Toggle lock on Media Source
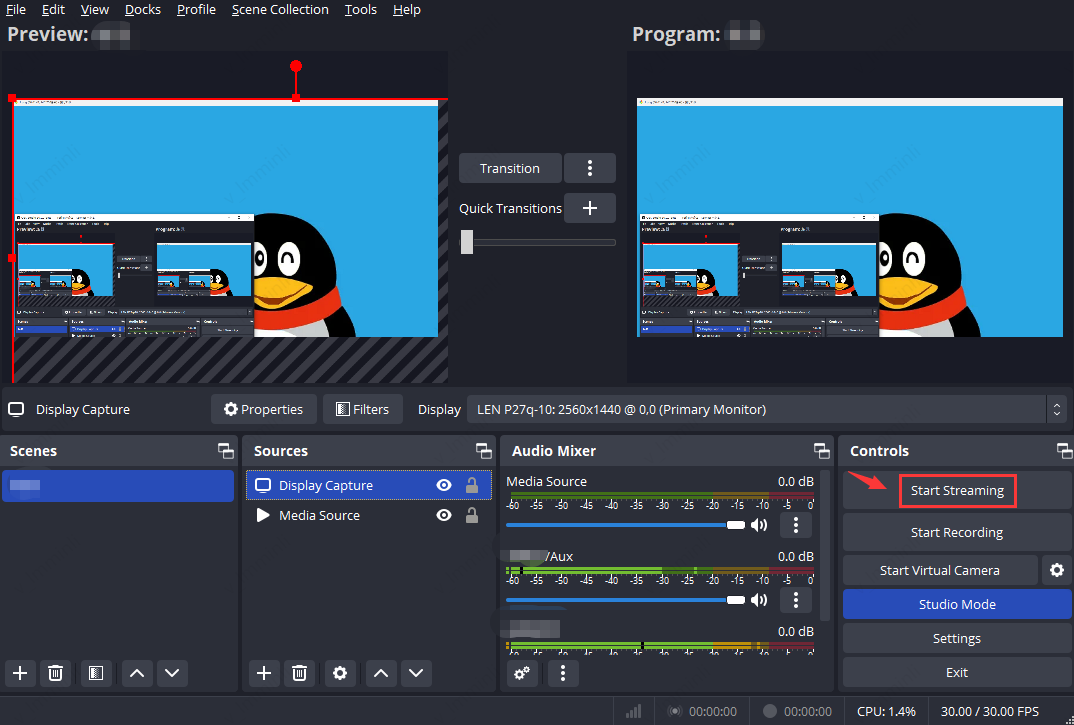Viewport: 1074px width, 725px height. [472, 515]
